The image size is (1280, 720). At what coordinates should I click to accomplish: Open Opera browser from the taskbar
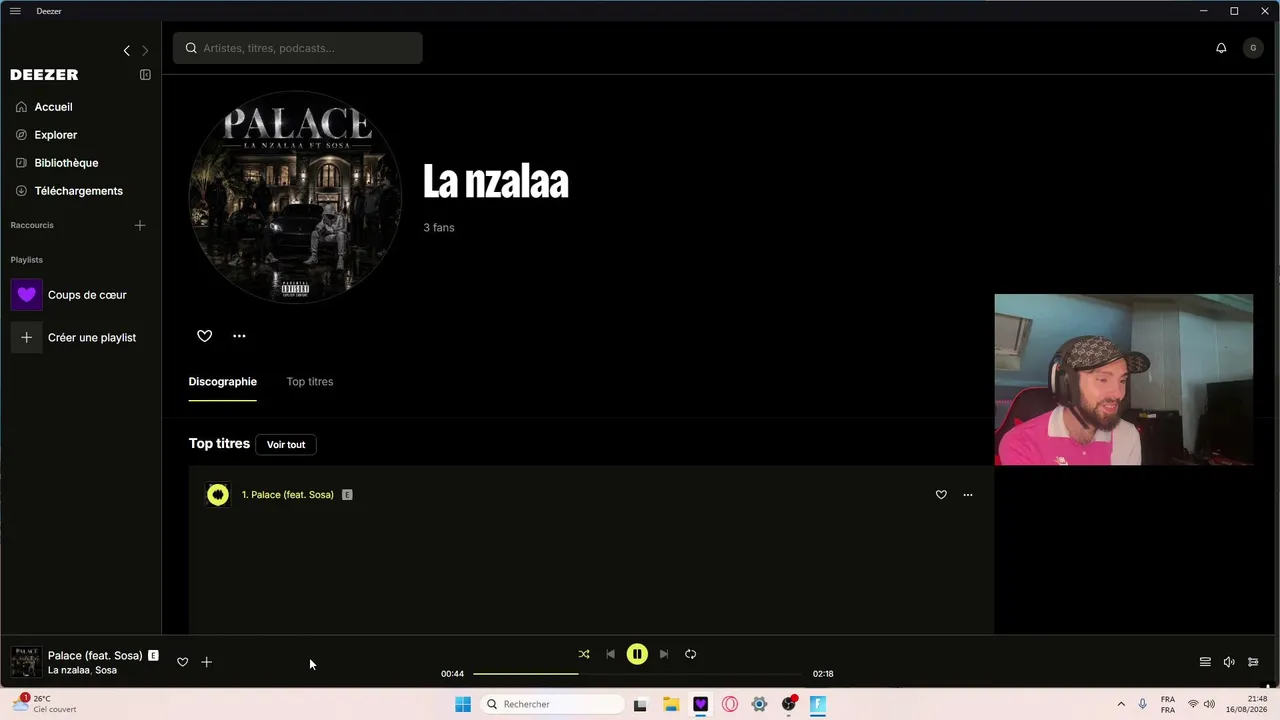[x=730, y=704]
